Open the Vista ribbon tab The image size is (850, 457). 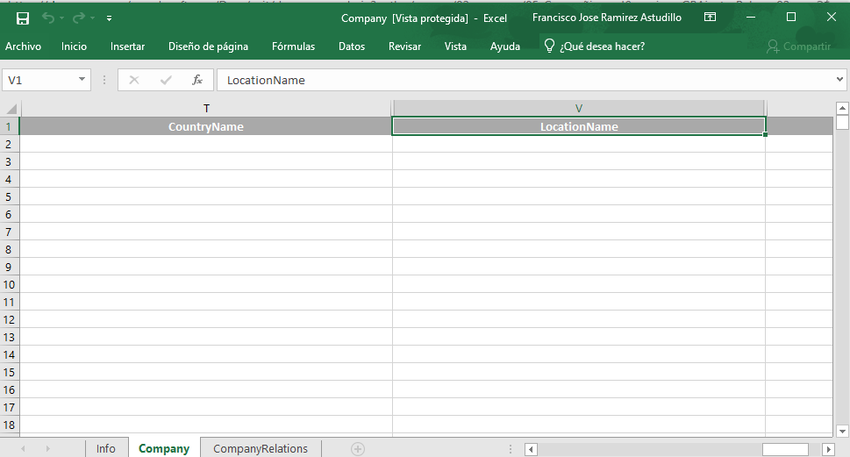coord(455,46)
